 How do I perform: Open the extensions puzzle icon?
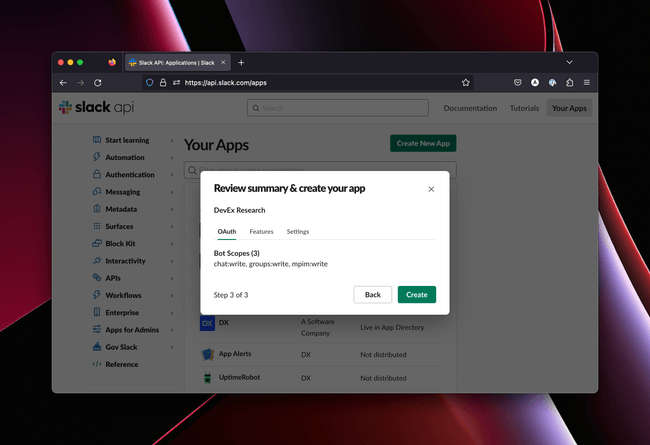(570, 83)
